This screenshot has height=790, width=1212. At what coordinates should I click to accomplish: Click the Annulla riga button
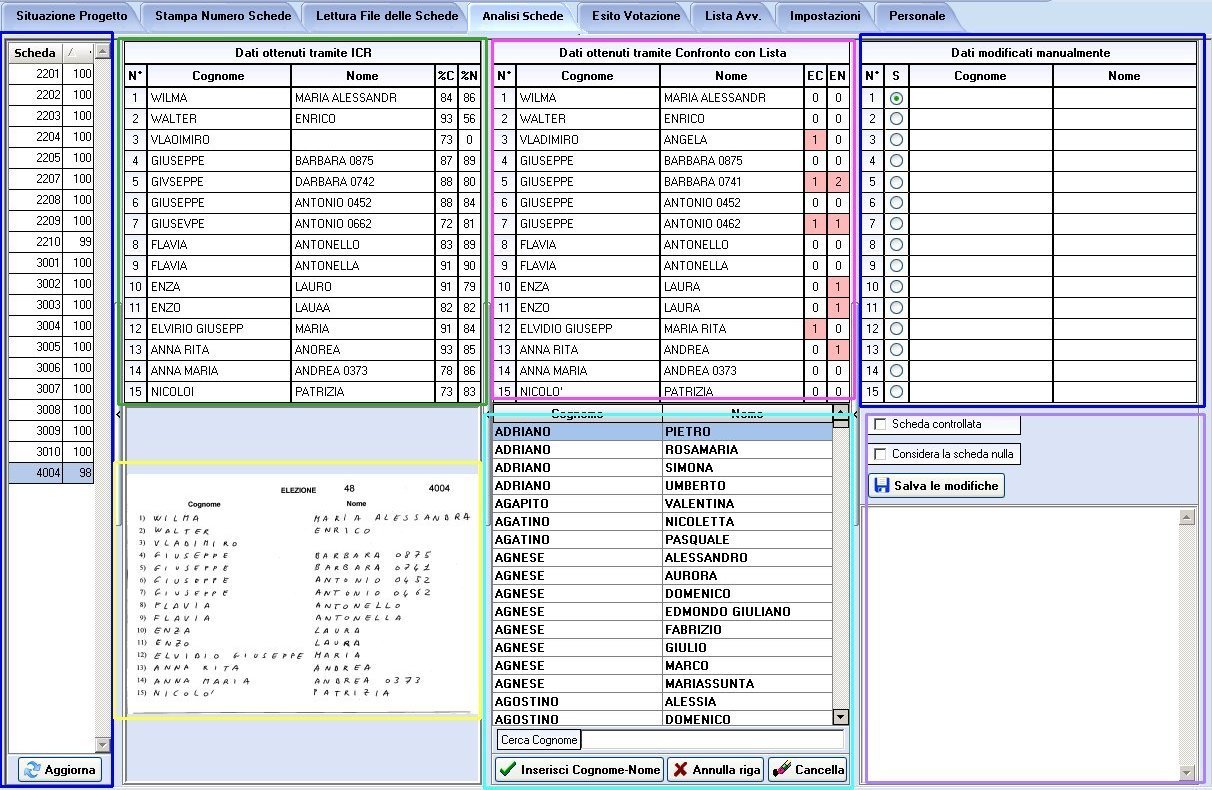tap(715, 769)
